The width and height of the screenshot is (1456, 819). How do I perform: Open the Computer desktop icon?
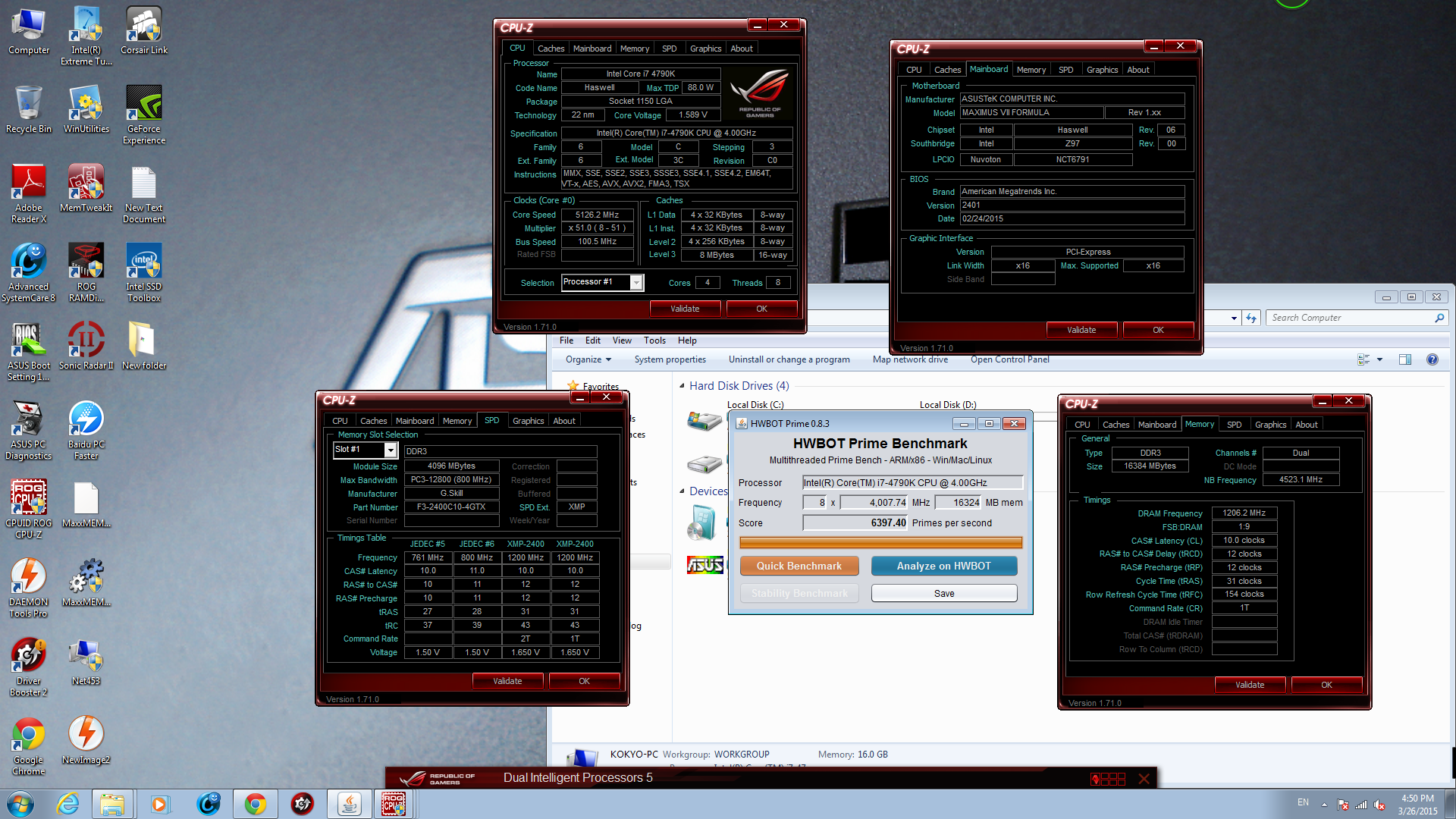[29, 31]
